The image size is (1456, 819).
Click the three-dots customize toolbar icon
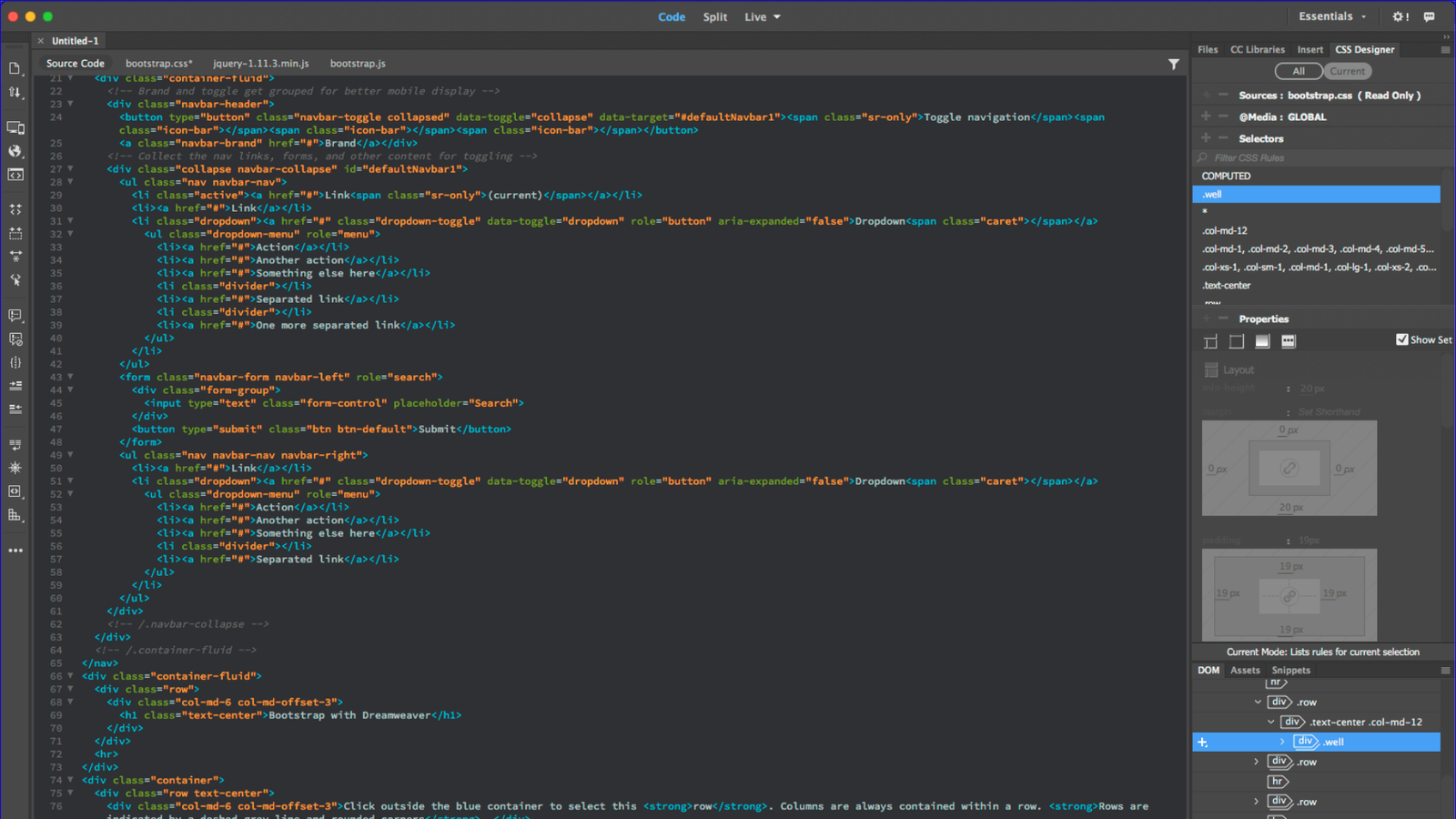(15, 551)
